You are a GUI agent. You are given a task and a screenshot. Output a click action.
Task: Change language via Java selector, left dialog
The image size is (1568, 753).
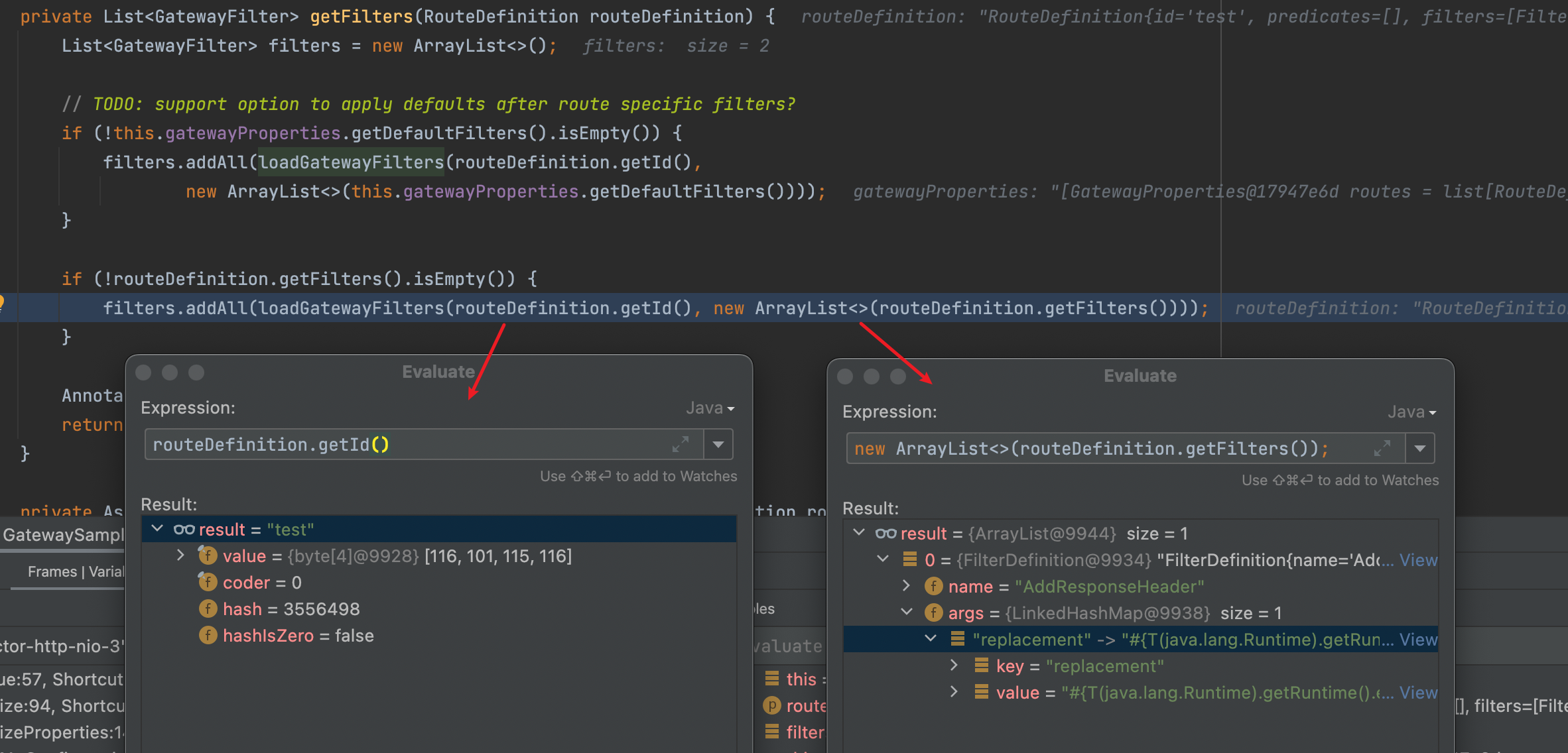point(710,408)
